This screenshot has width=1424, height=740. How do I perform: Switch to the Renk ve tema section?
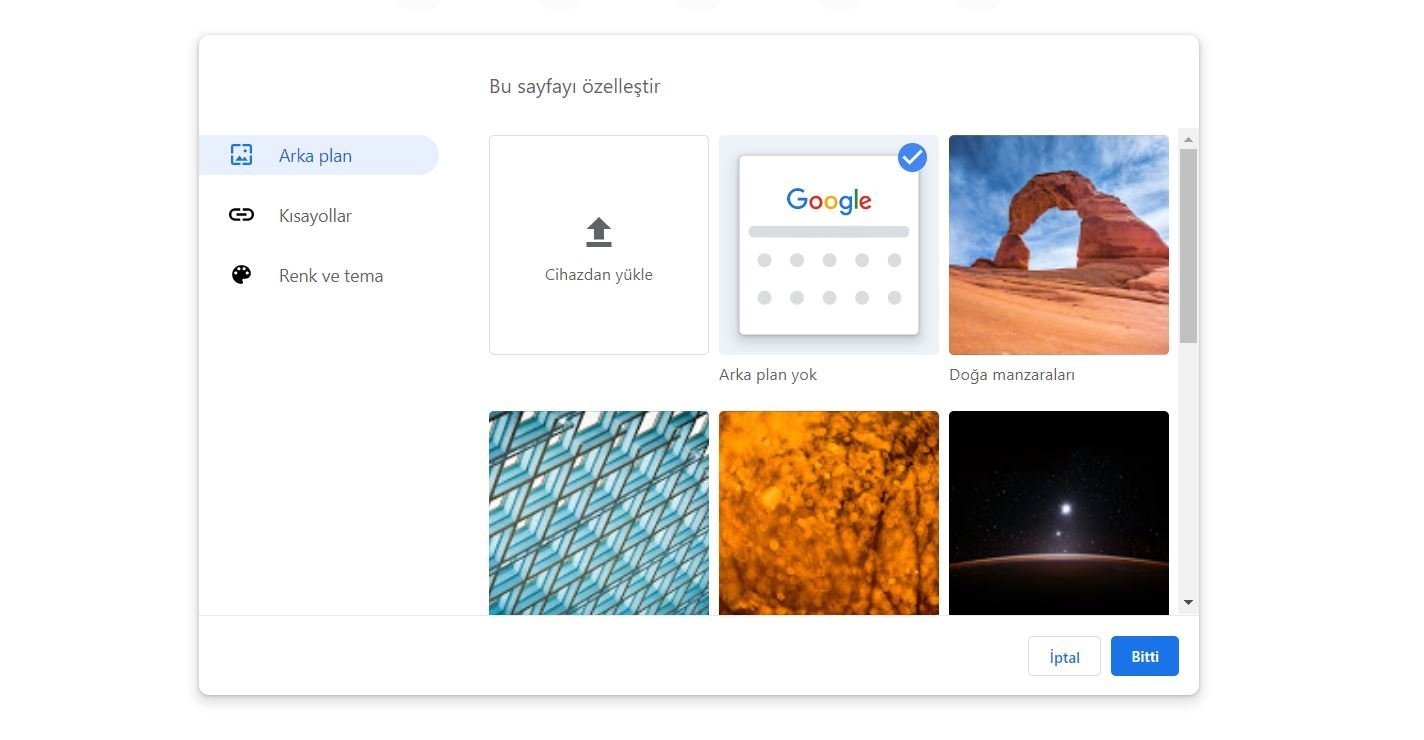(x=330, y=276)
